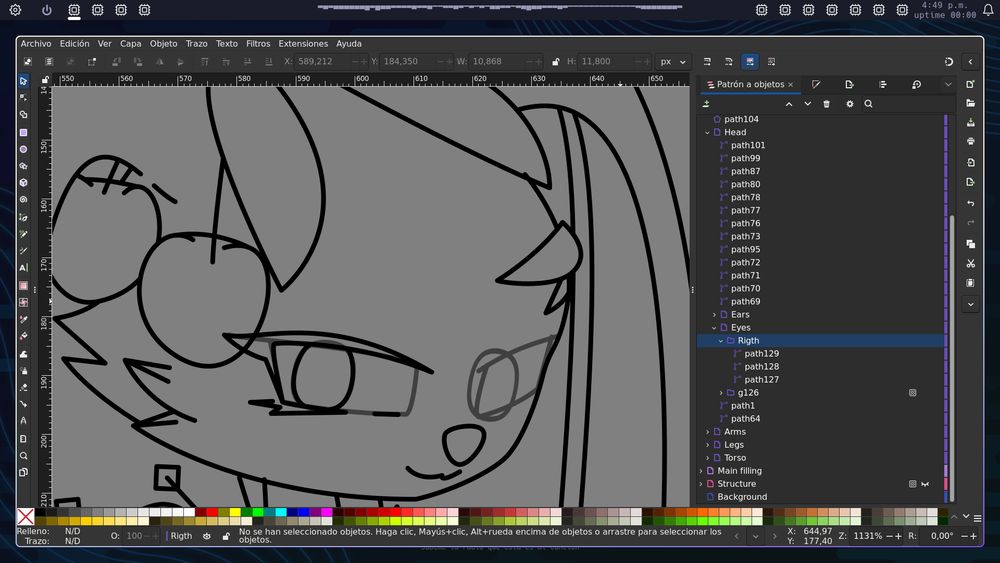Select the Pen Bezier tool

point(24,217)
